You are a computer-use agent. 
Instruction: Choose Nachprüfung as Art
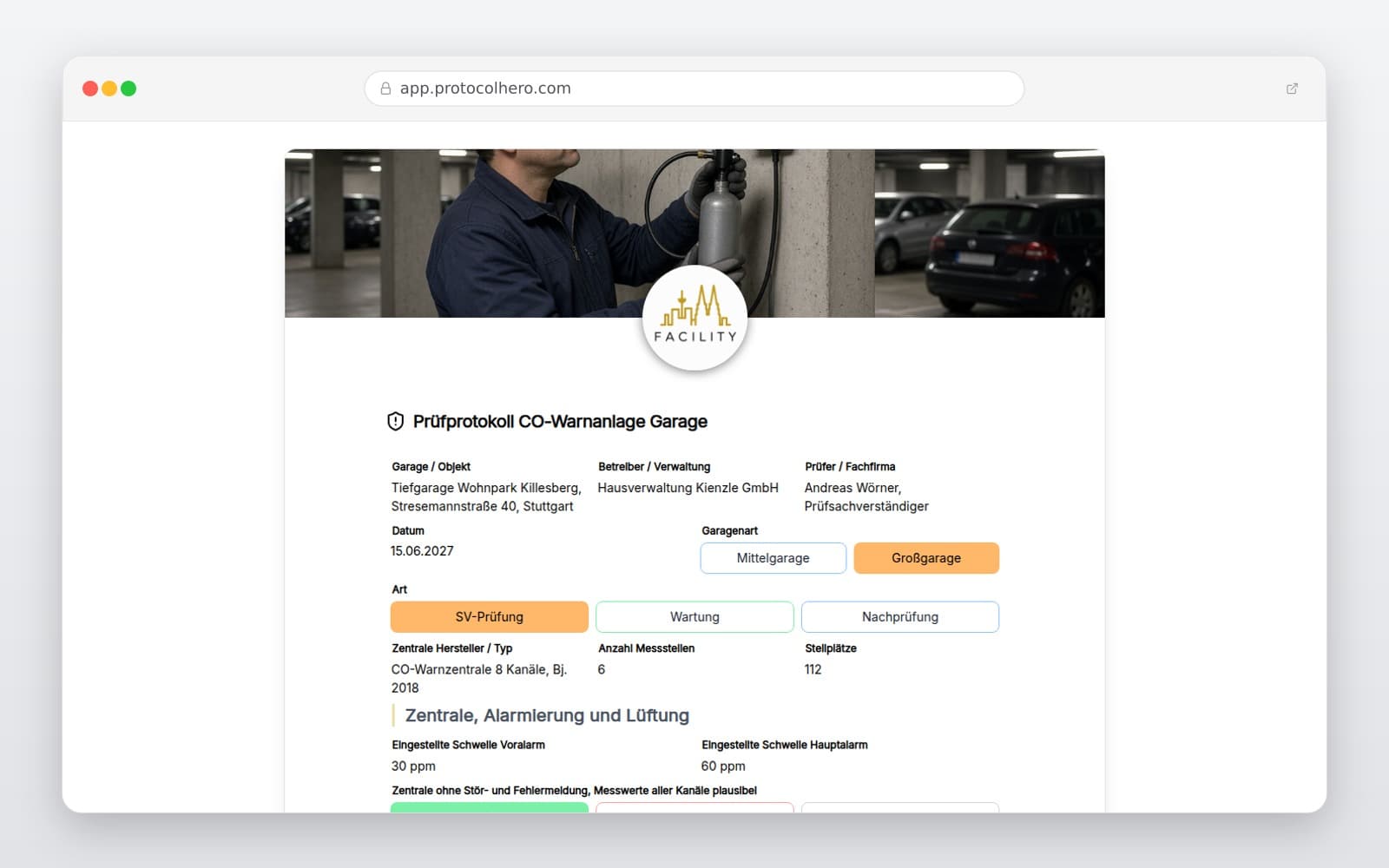(900, 617)
